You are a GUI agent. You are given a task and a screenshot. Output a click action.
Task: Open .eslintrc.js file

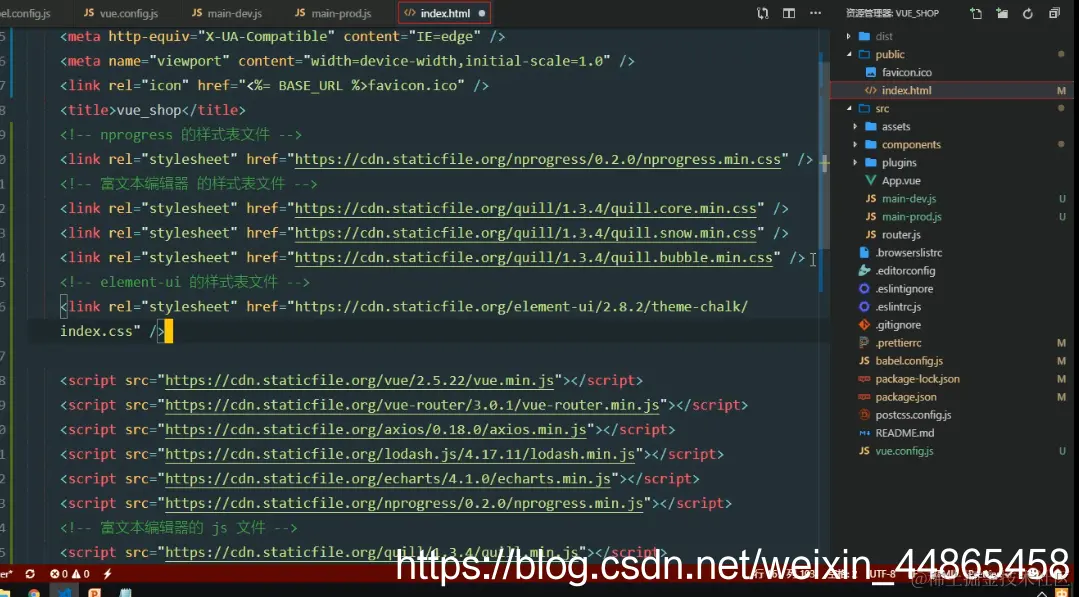coord(898,307)
